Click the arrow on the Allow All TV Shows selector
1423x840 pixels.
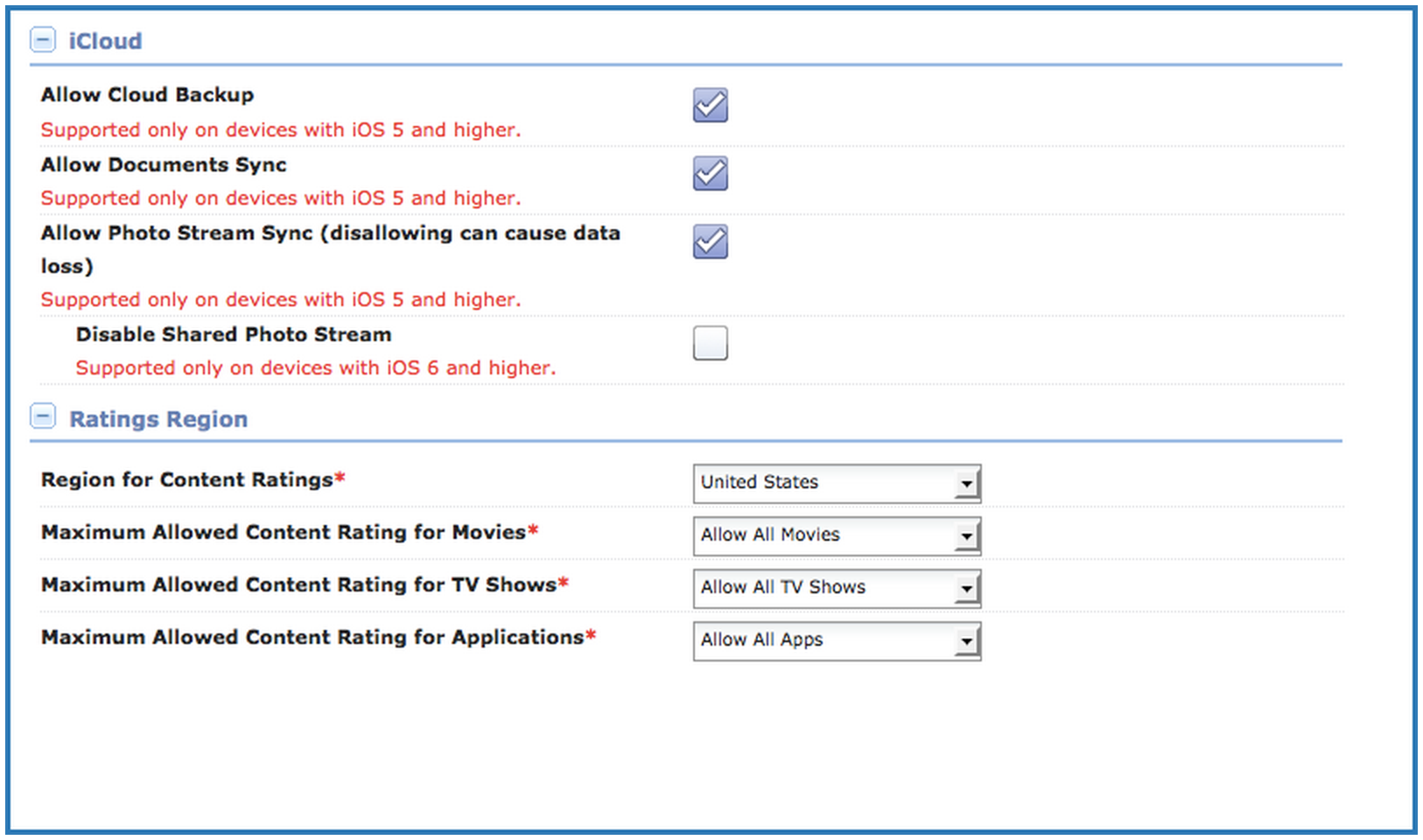966,587
